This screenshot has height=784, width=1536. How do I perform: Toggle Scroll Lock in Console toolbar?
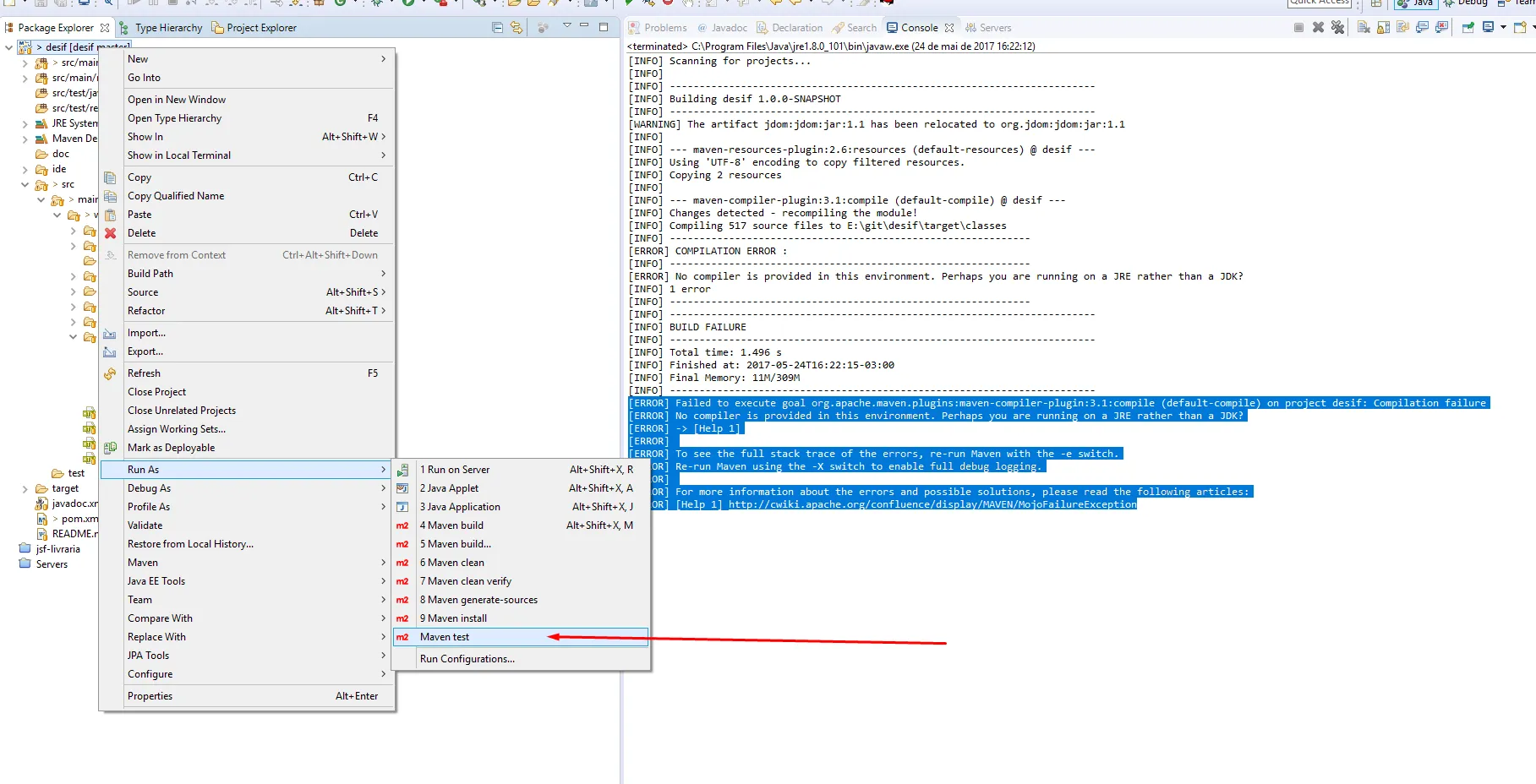1383,28
